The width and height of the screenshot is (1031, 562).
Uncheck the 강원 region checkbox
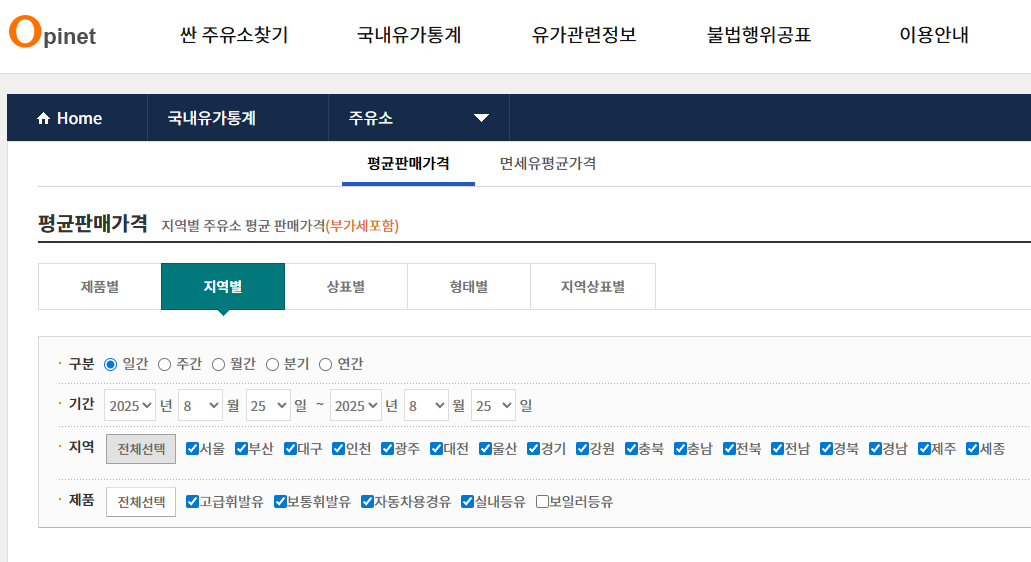[583, 448]
